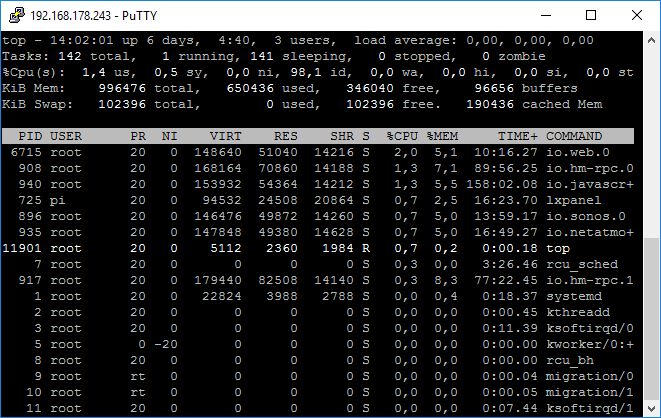This screenshot has height=418, width=661.
Task: Click the rcu_bh process name
Action: [x=570, y=360]
